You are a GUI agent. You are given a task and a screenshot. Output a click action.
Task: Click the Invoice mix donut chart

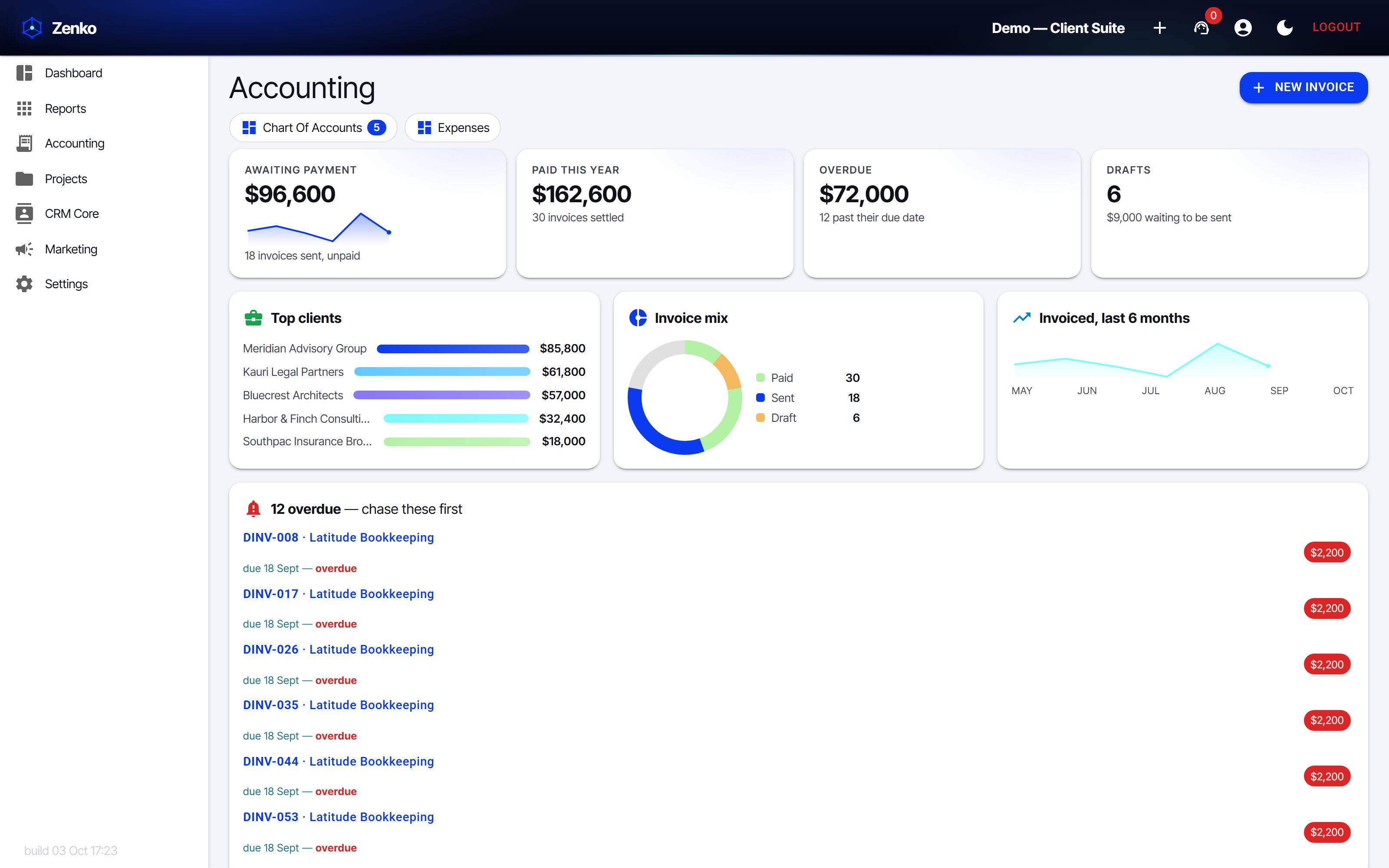tap(685, 397)
